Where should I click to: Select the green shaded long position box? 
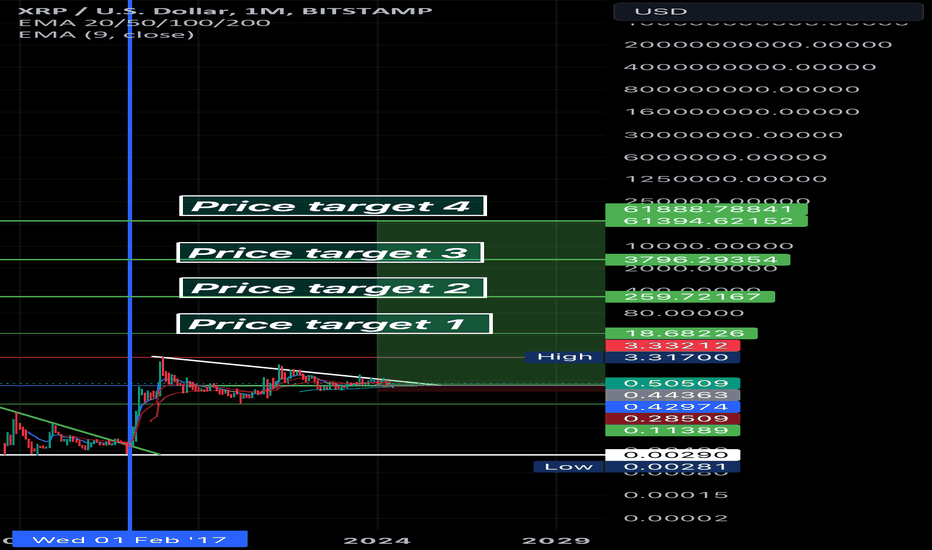[491, 302]
